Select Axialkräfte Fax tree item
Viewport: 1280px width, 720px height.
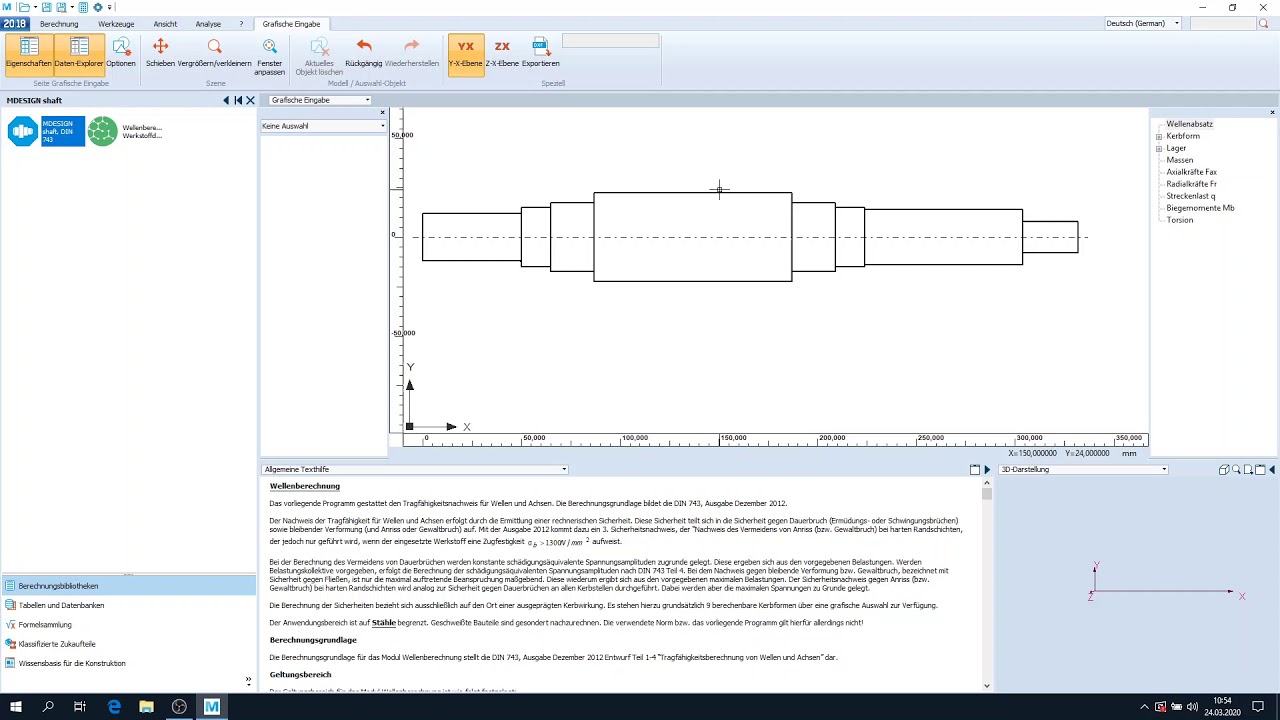(1191, 172)
